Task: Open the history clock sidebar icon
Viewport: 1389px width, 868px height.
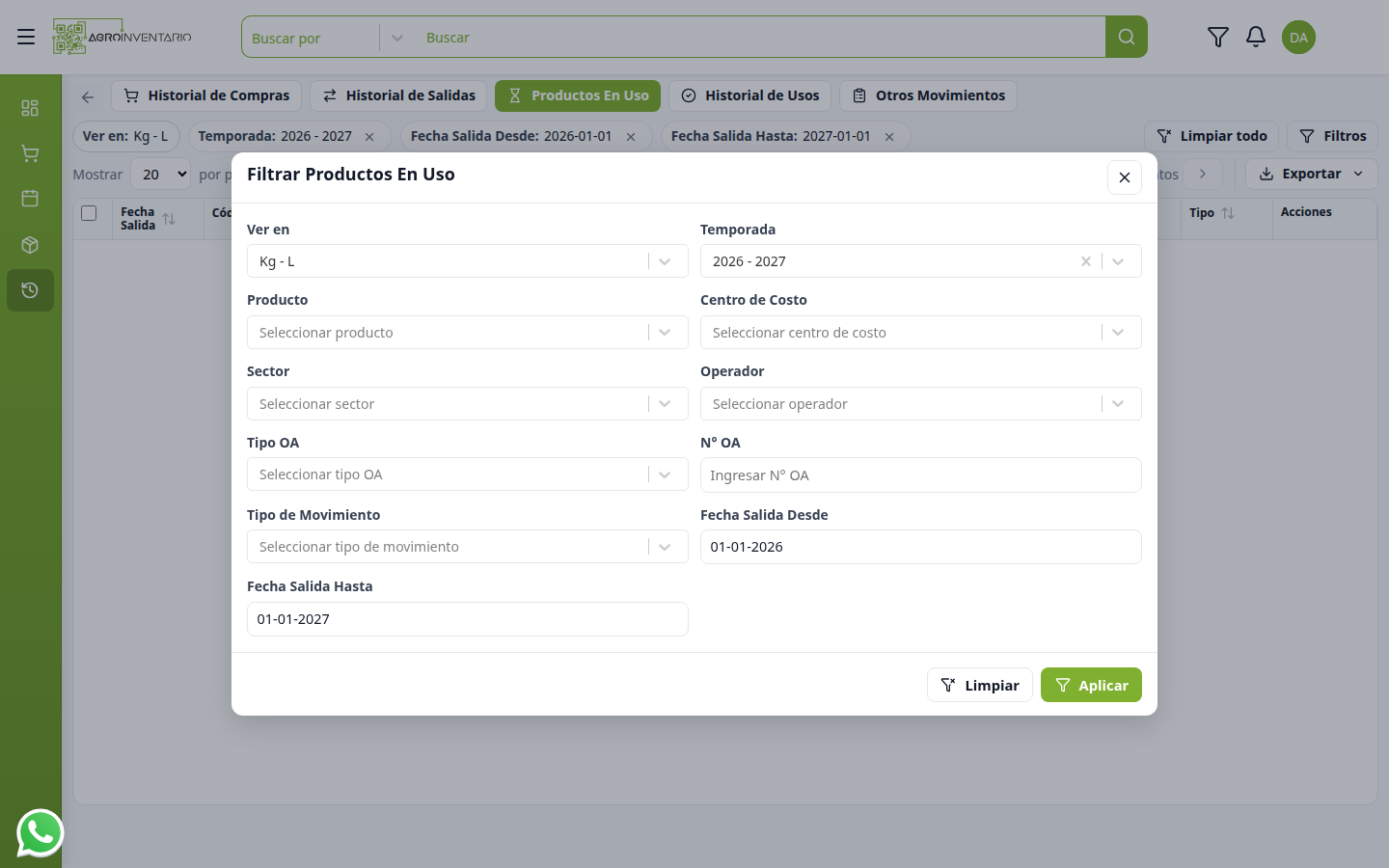Action: click(30, 290)
